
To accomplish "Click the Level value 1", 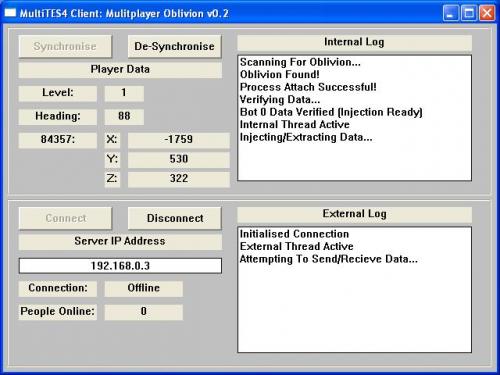I will tap(124, 93).
